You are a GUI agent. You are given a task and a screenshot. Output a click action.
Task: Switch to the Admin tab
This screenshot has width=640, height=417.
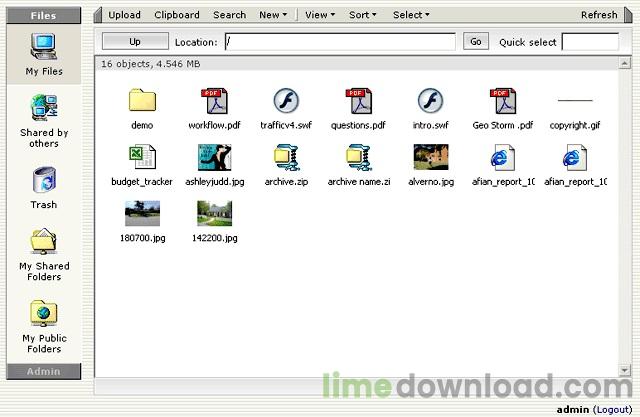coord(43,371)
